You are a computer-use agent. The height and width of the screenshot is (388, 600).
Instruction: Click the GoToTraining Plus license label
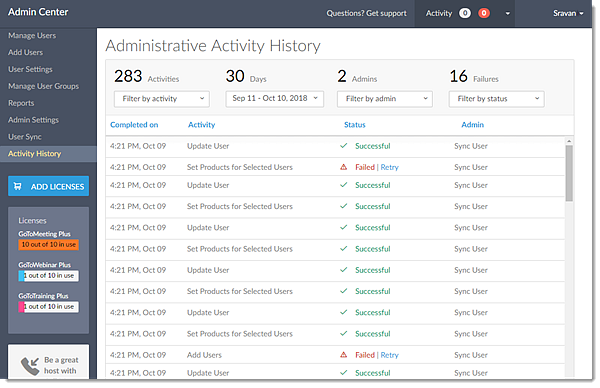point(43,296)
